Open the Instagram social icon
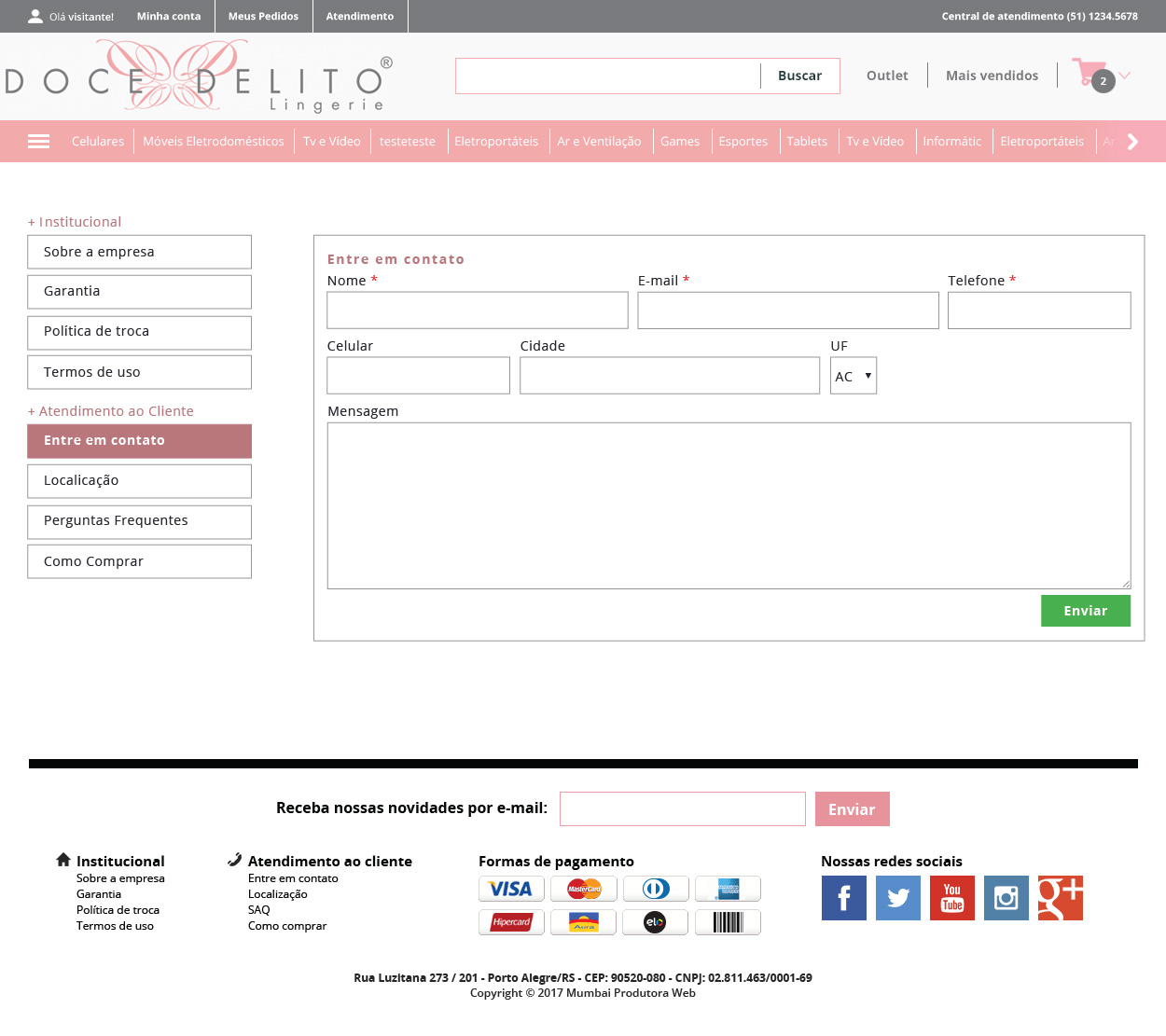This screenshot has height=1036, width=1166. tap(1006, 898)
